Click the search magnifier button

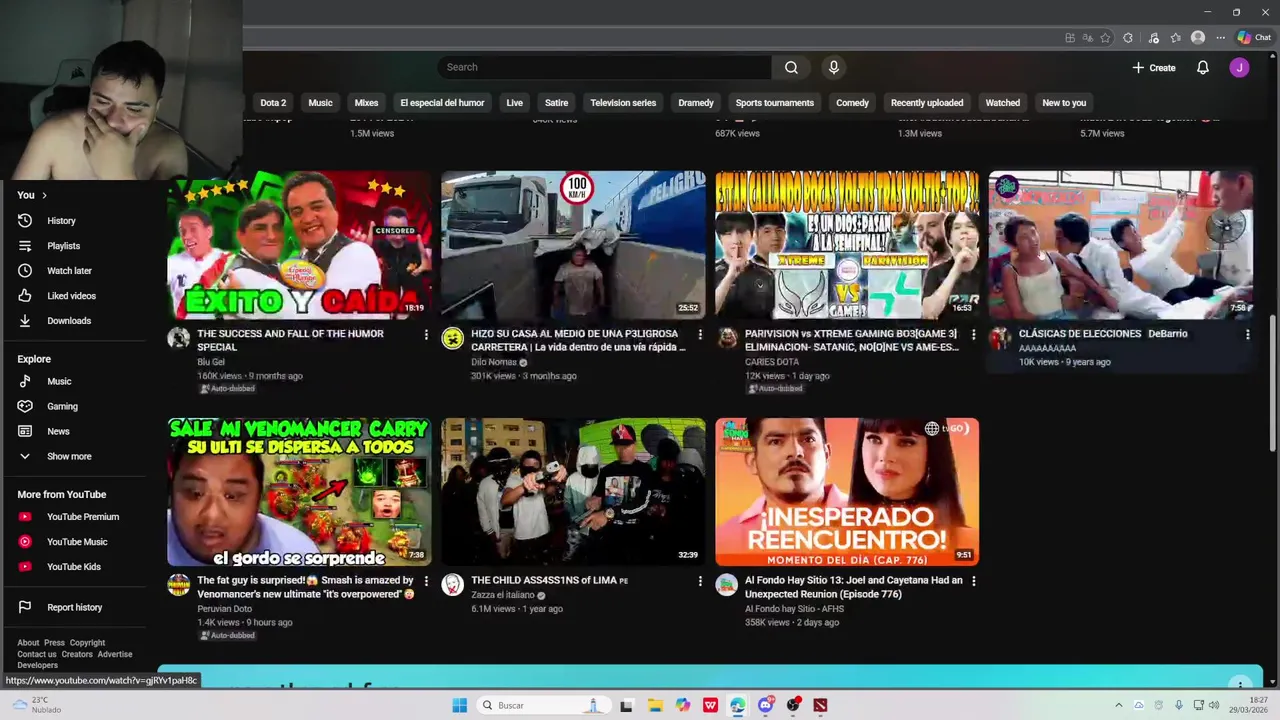[x=791, y=67]
